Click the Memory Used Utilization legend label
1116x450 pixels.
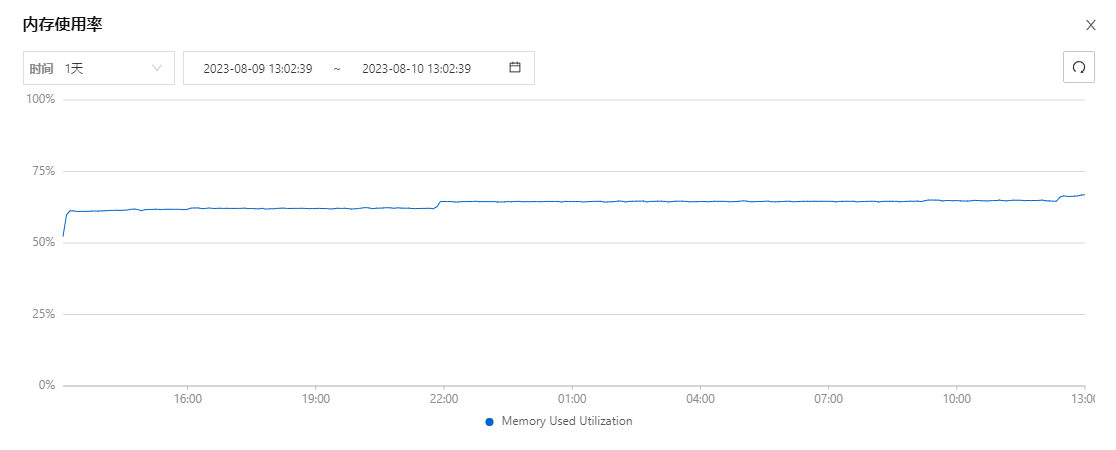click(567, 422)
